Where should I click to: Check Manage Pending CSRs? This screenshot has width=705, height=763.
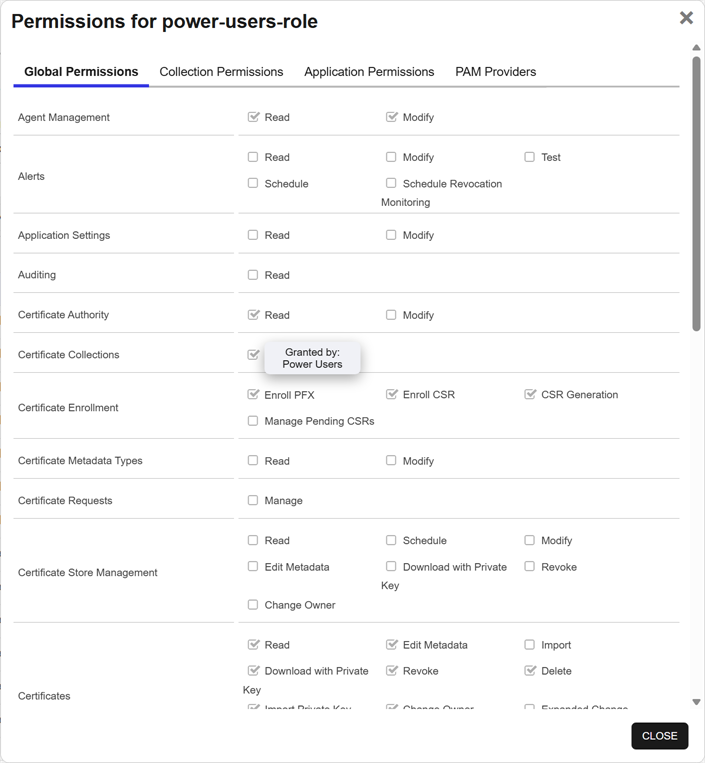pyautogui.click(x=253, y=420)
